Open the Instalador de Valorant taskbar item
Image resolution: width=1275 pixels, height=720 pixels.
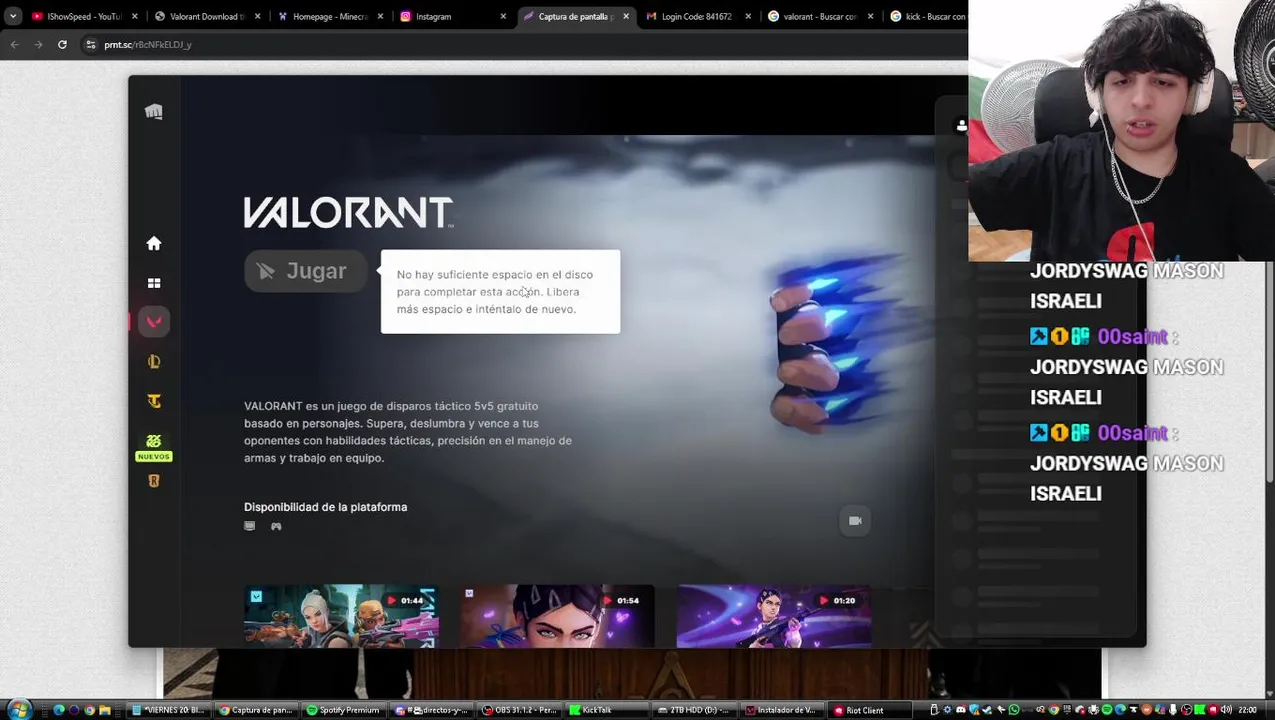782,710
